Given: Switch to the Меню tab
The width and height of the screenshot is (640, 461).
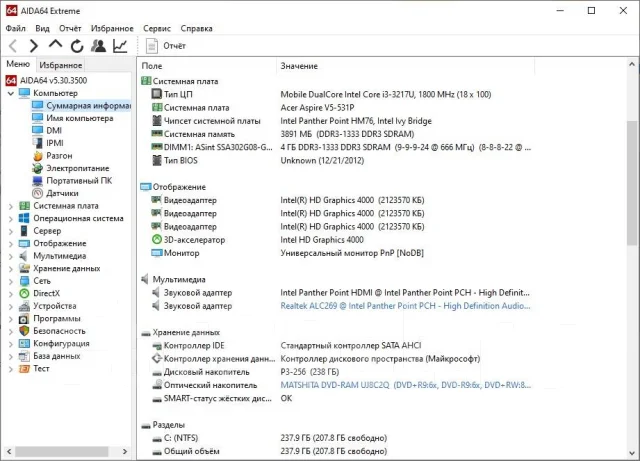Looking at the screenshot, I should [x=18, y=64].
